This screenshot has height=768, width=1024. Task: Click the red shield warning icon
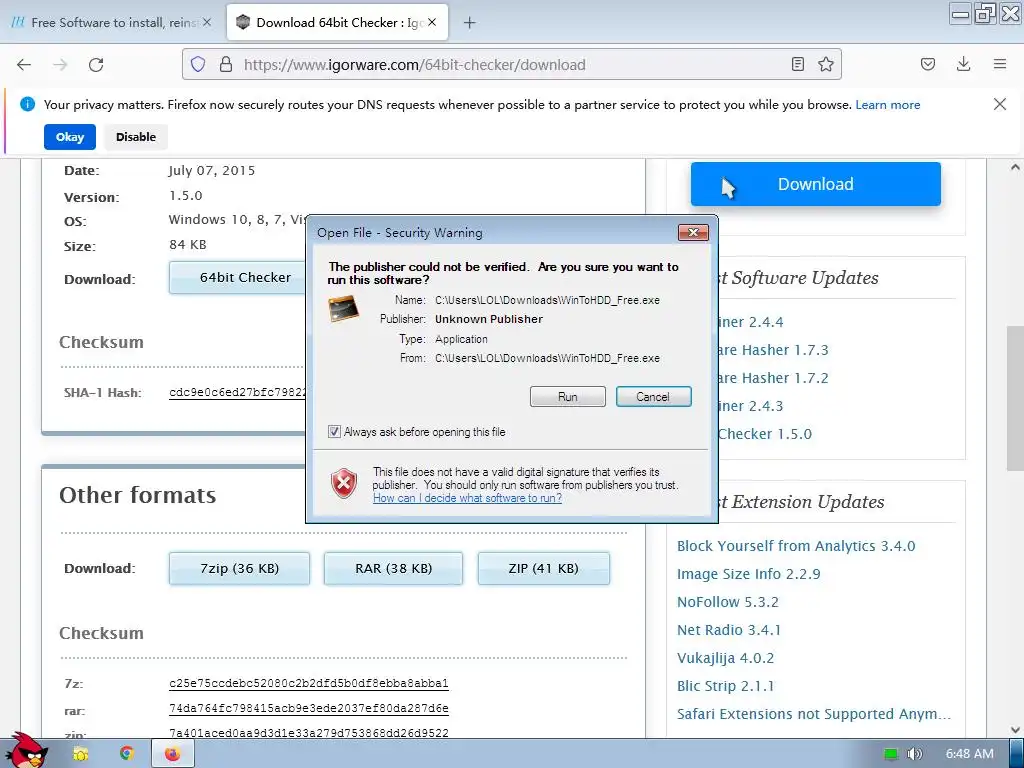344,484
